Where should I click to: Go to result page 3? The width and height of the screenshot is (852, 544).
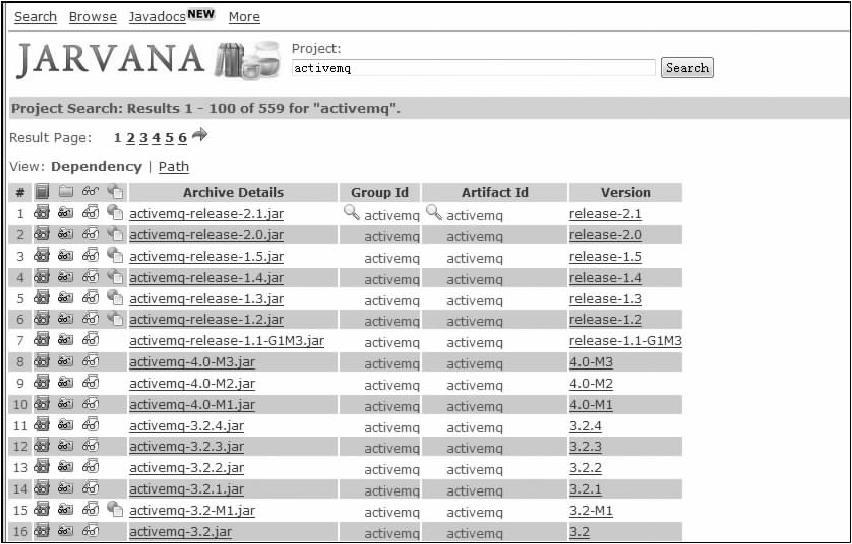tap(143, 138)
